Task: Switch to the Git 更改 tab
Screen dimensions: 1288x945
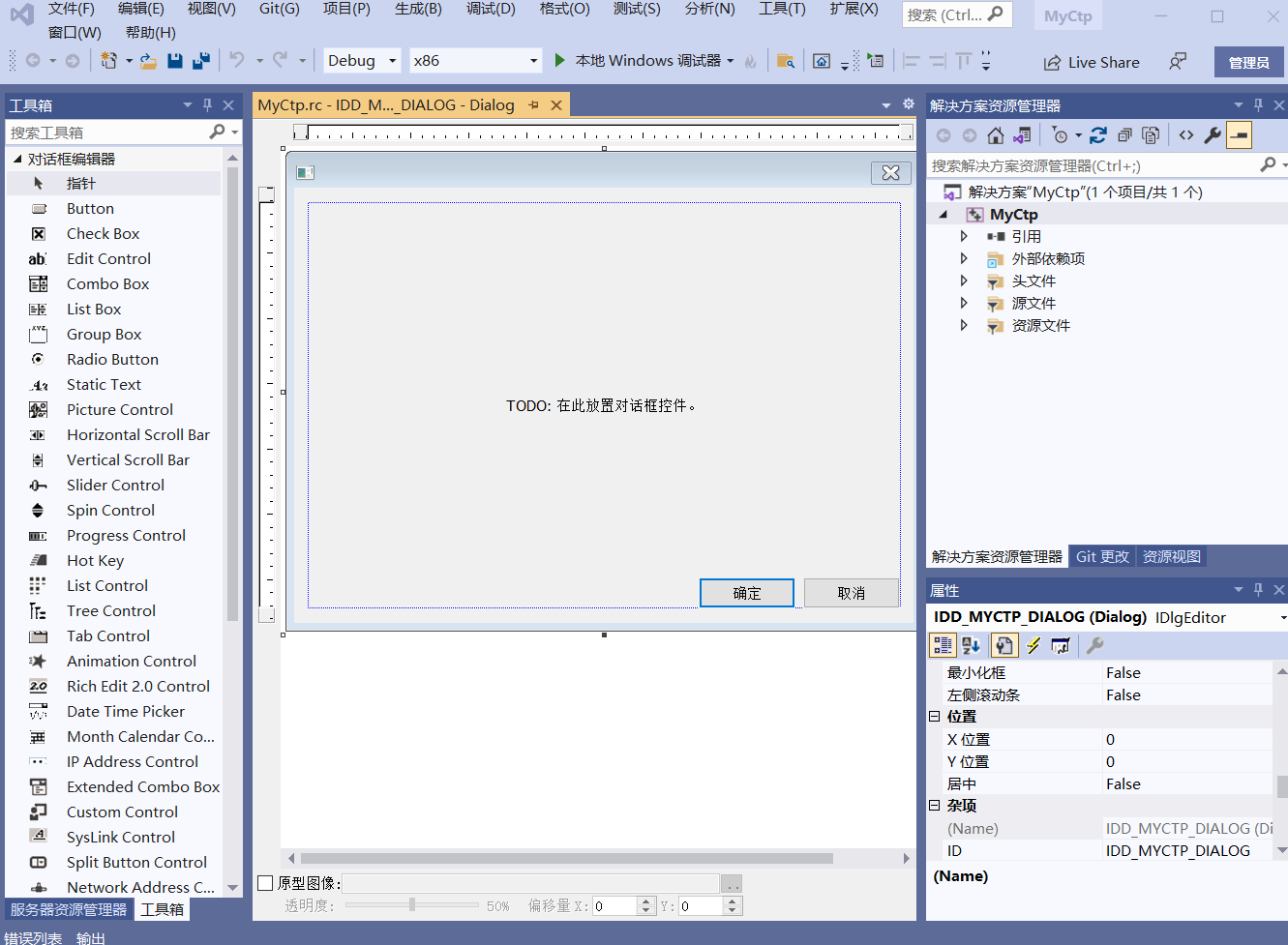Action: click(x=1102, y=556)
